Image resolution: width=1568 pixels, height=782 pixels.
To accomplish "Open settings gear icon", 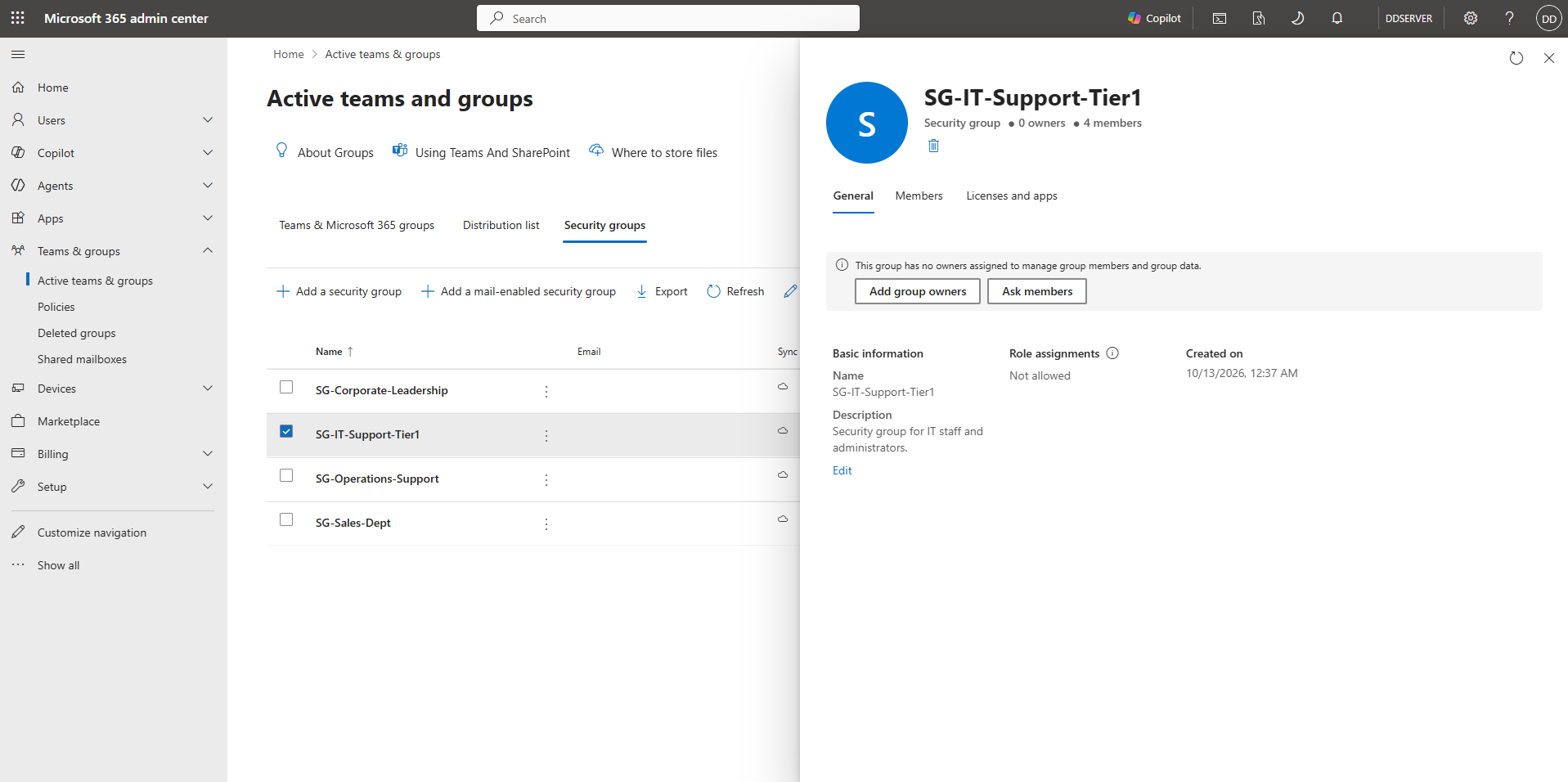I will 1471,18.
